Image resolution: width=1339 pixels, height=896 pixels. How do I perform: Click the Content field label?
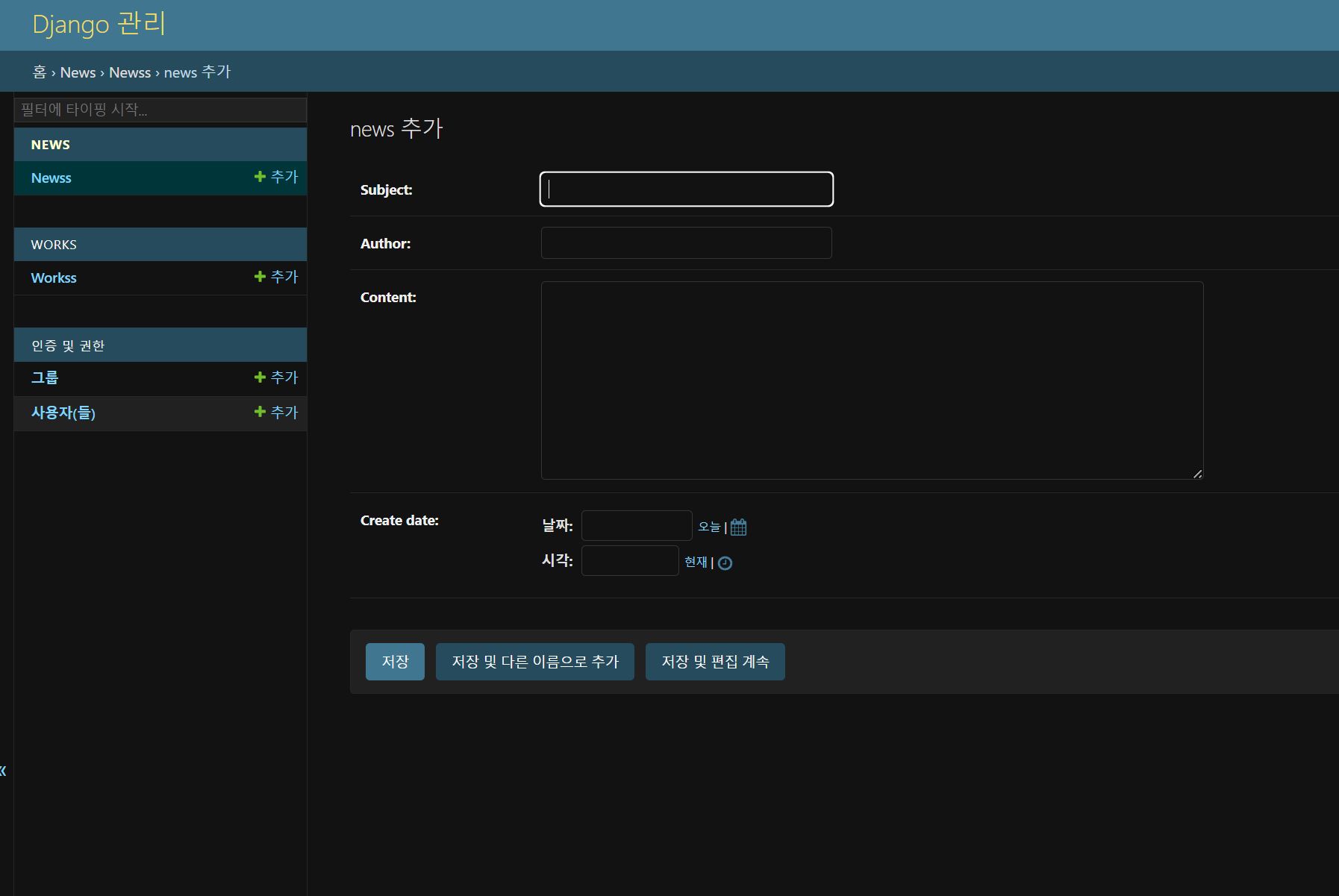click(x=388, y=298)
